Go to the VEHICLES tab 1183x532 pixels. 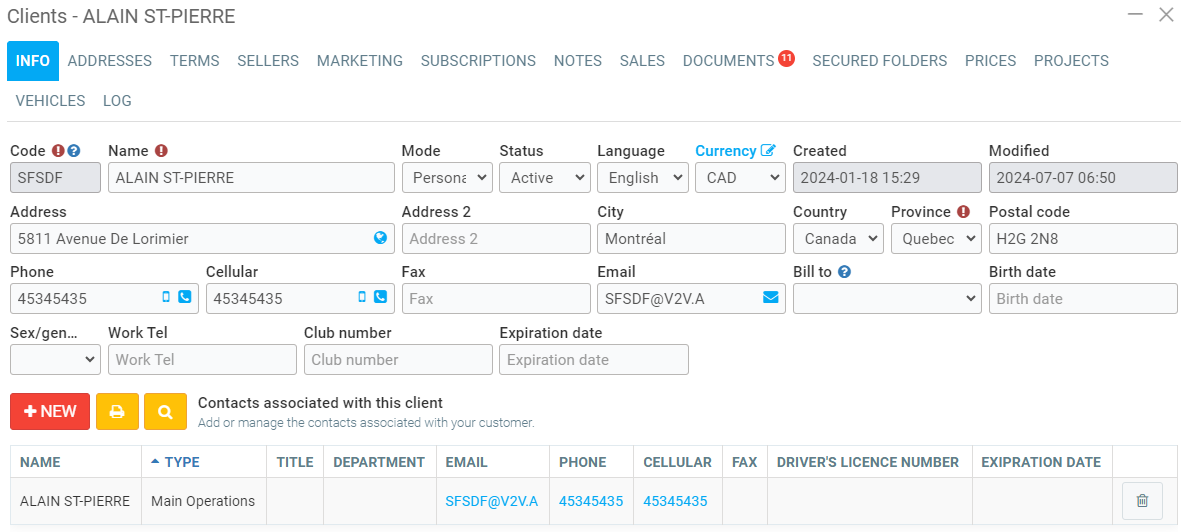[x=50, y=101]
